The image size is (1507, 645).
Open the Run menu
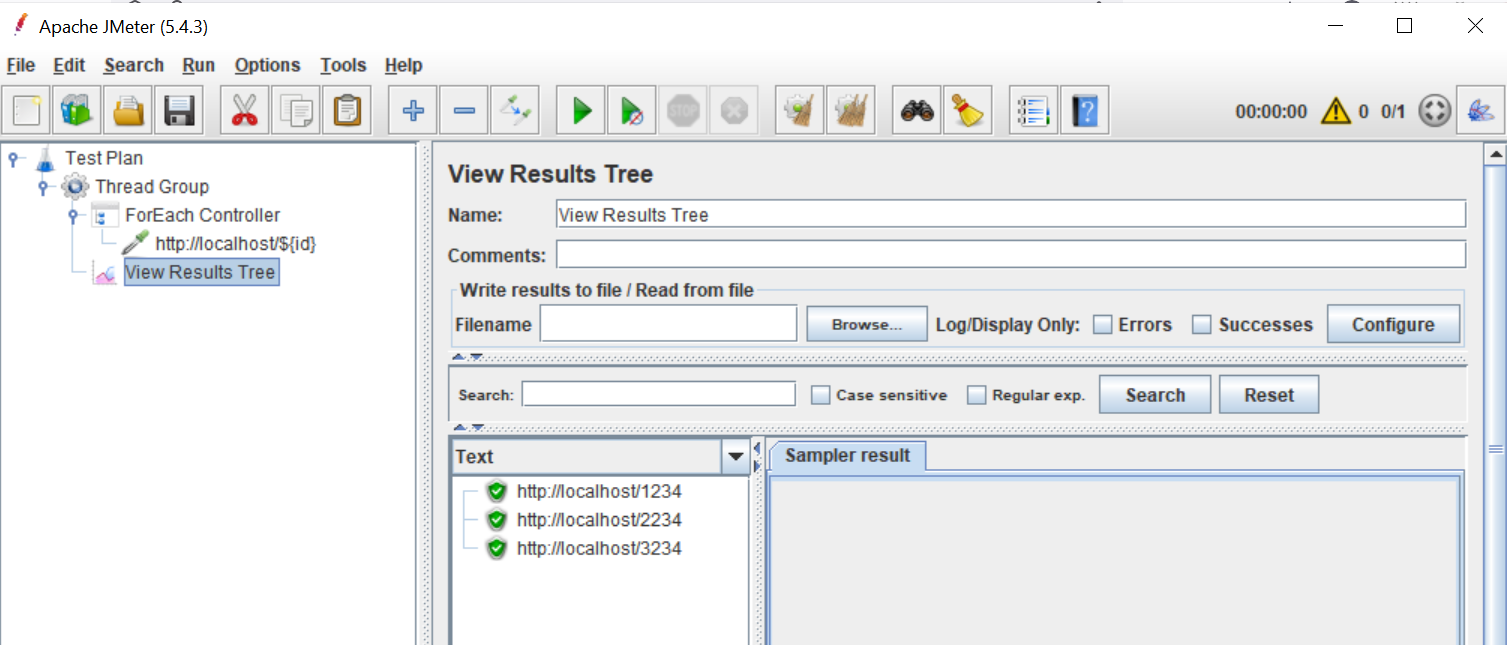(198, 65)
